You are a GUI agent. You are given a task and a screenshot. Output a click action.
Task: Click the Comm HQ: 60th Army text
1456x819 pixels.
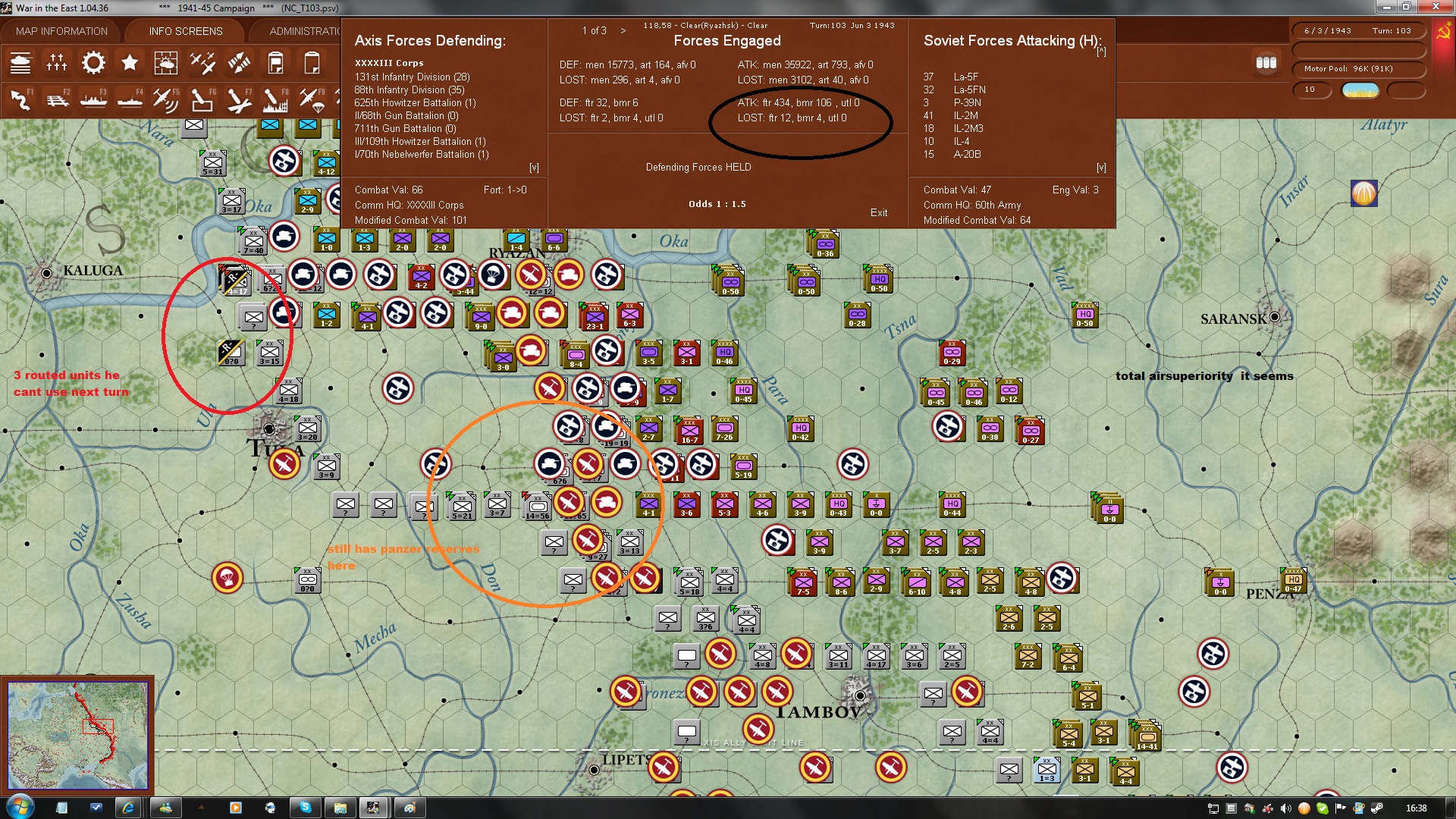click(972, 206)
